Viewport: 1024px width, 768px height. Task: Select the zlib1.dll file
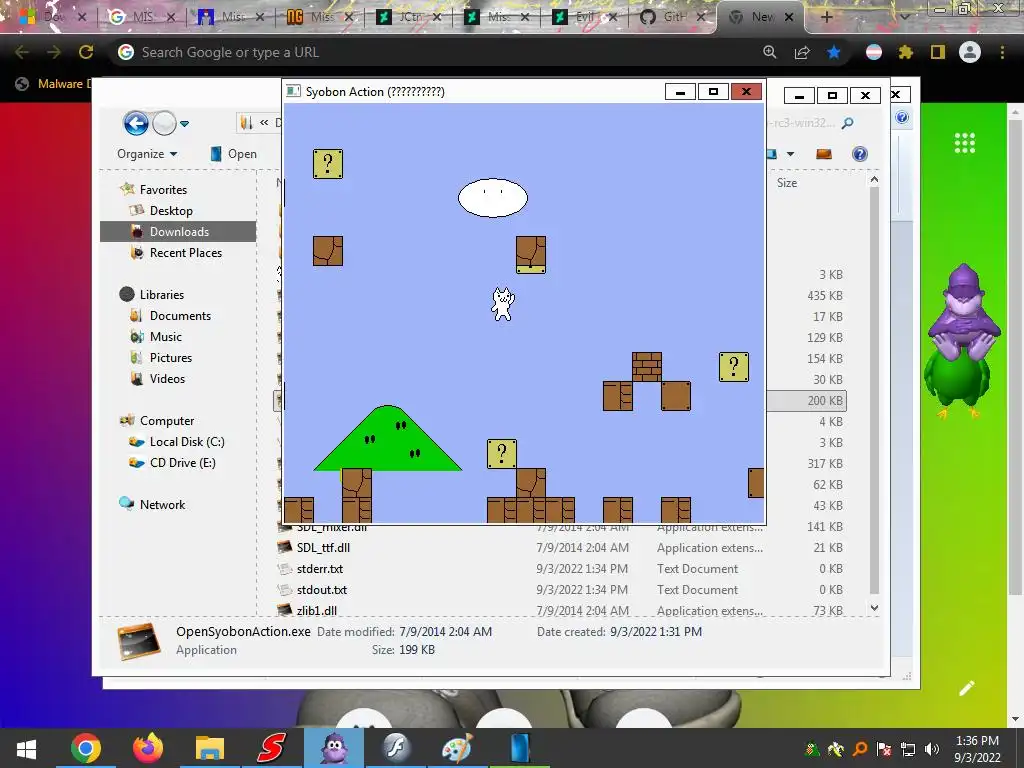point(317,610)
